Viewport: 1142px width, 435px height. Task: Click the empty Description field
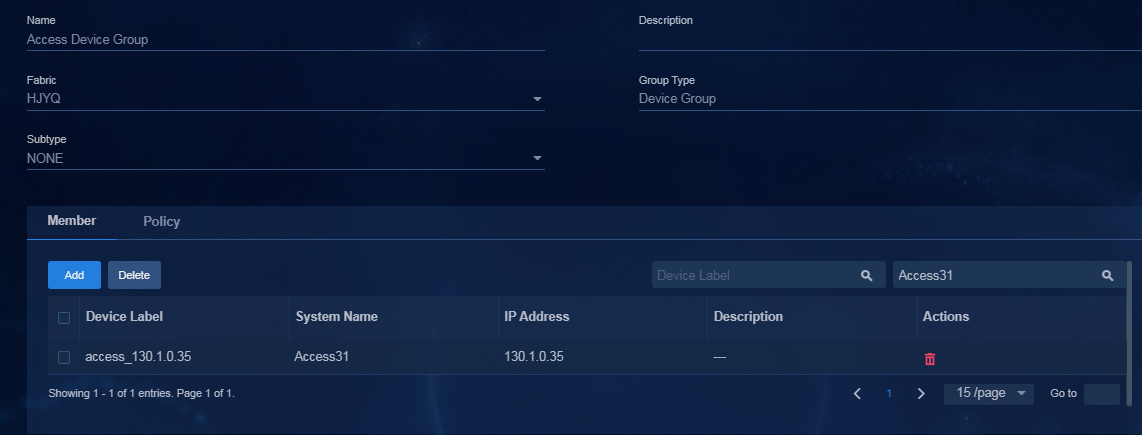[x=890, y=40]
